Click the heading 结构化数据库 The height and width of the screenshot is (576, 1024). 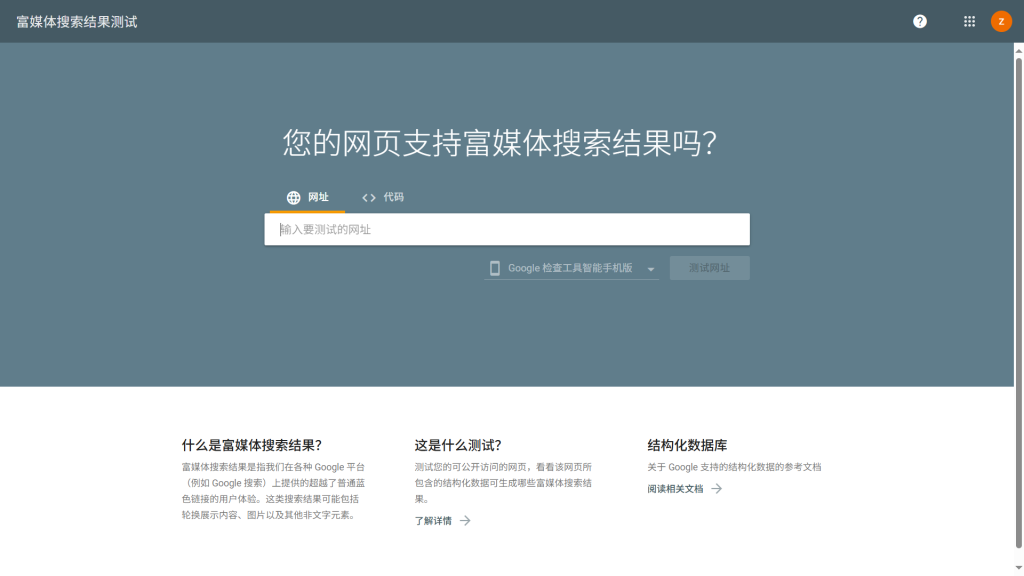pyautogui.click(x=687, y=445)
